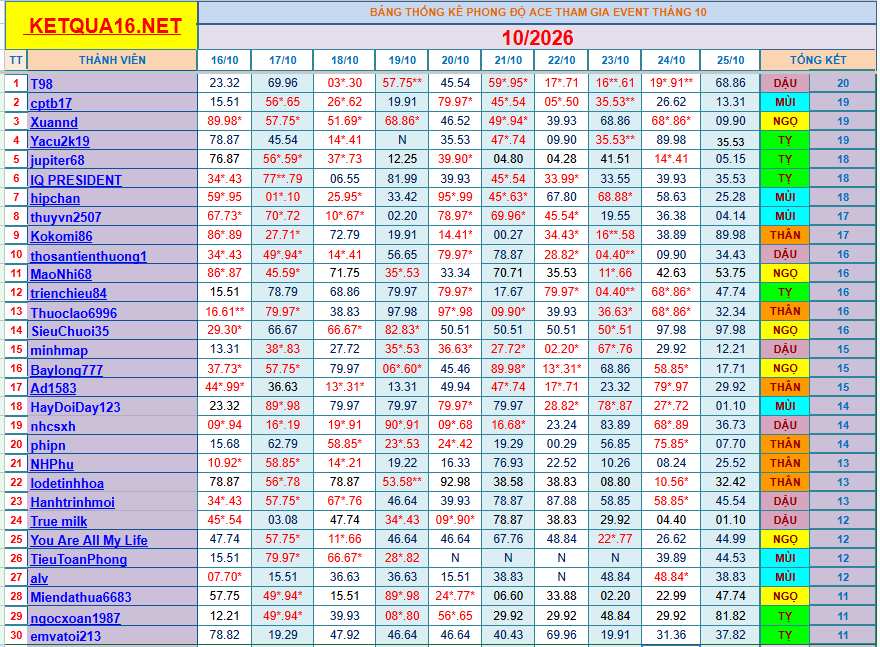Open the ngocxoan1987 member link
The image size is (880, 647).
coord(75,618)
